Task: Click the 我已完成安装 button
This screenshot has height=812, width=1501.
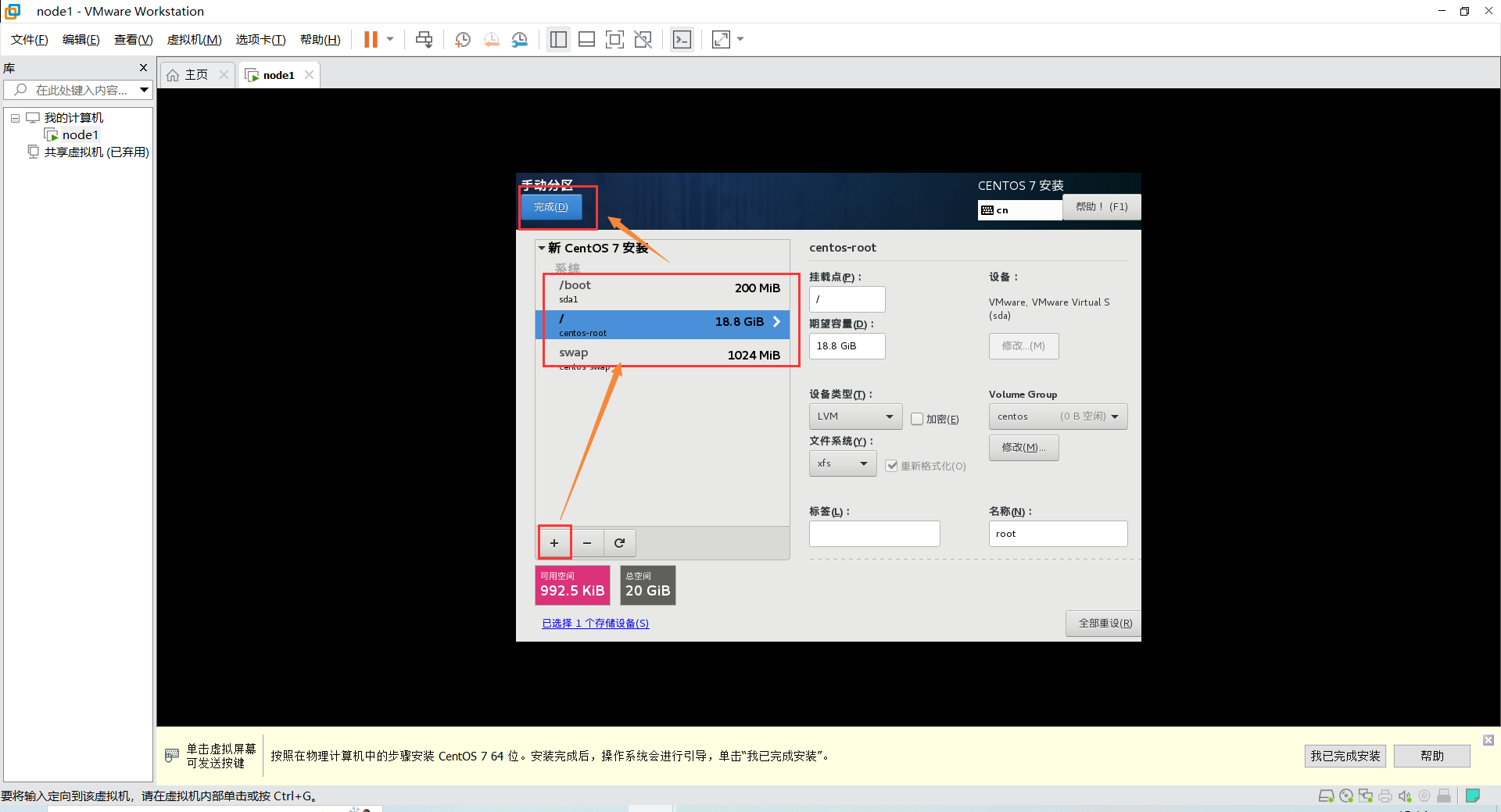Action: click(1345, 757)
